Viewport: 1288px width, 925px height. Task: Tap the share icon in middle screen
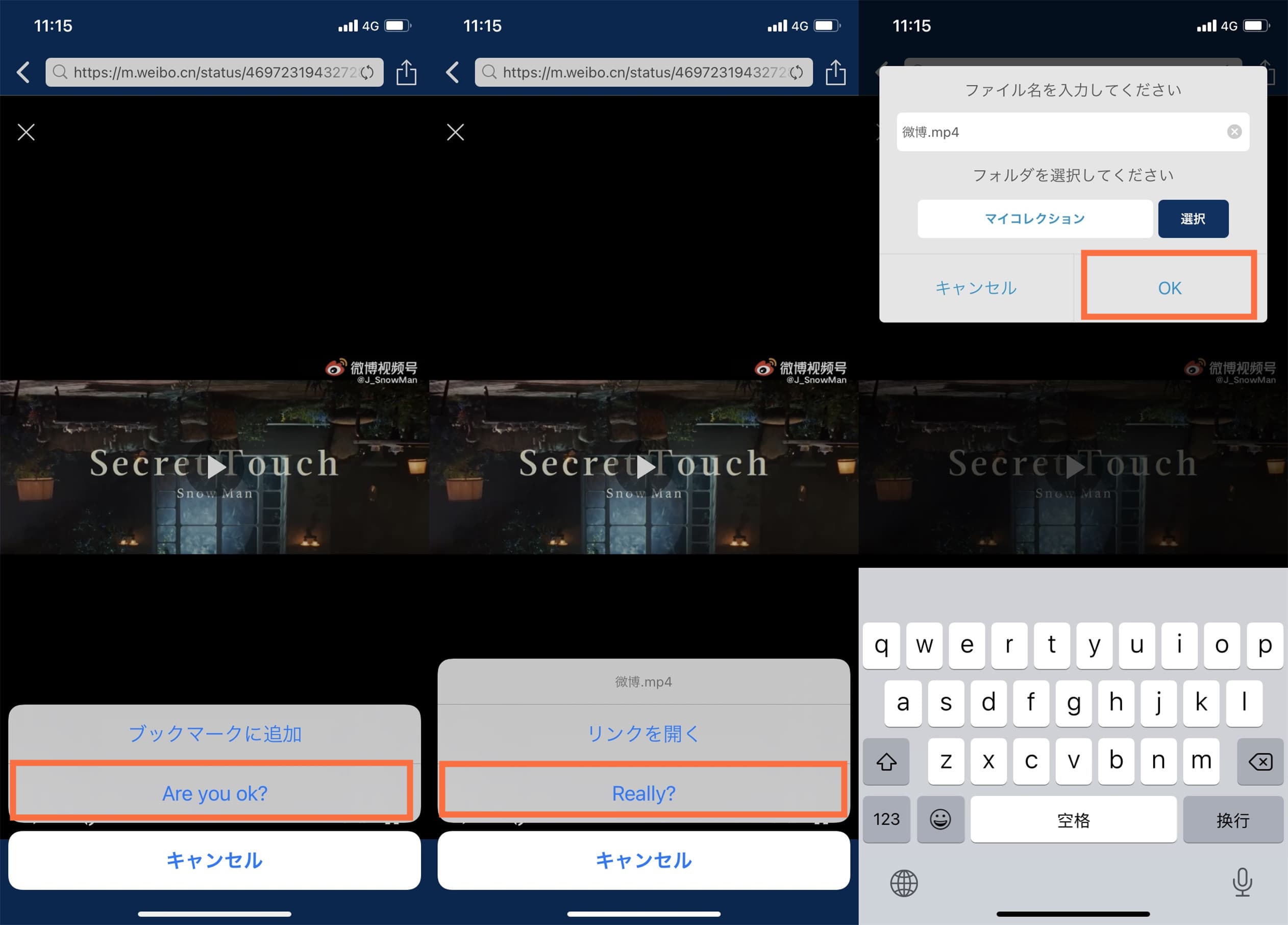pyautogui.click(x=835, y=72)
